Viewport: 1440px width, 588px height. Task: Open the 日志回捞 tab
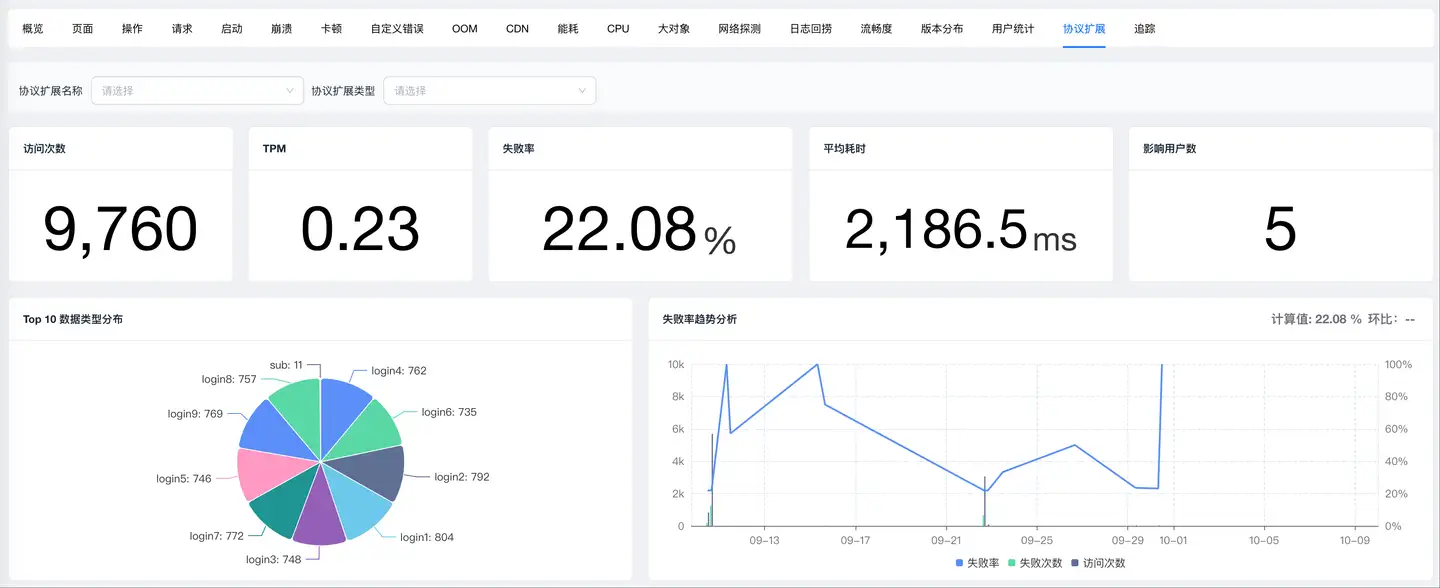click(810, 29)
